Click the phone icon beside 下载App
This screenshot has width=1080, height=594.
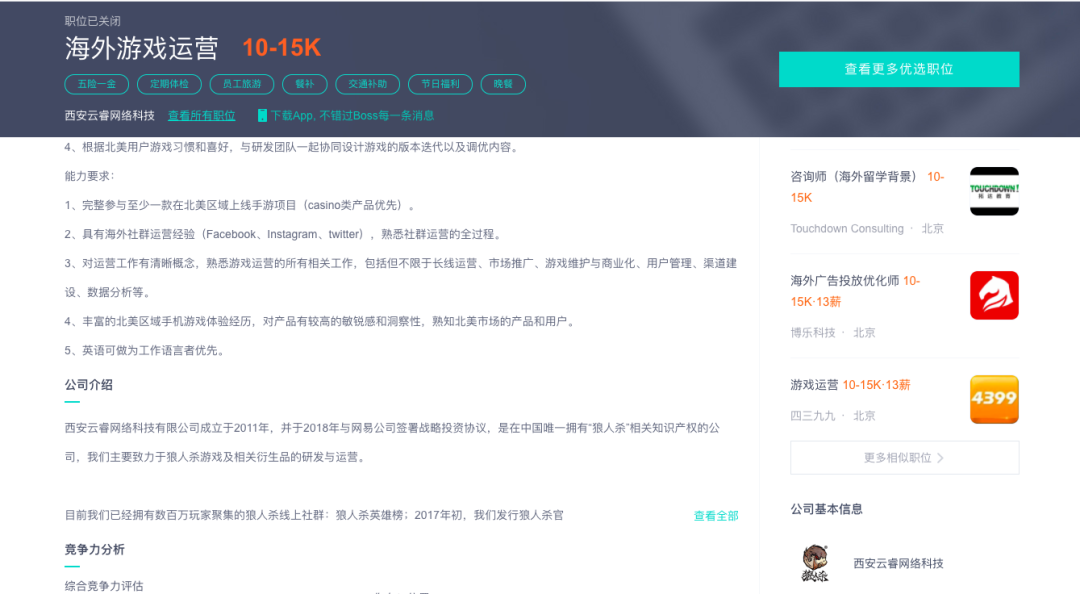(x=262, y=116)
